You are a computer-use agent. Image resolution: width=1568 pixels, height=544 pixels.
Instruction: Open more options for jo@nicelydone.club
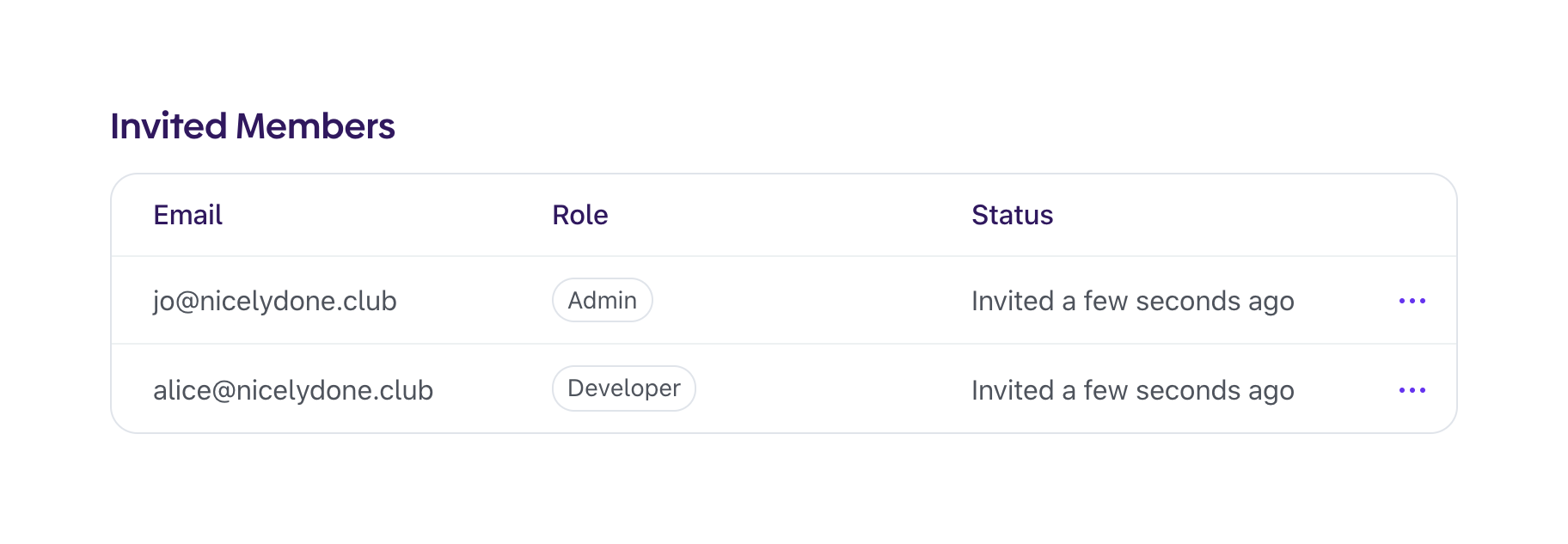(x=1412, y=301)
